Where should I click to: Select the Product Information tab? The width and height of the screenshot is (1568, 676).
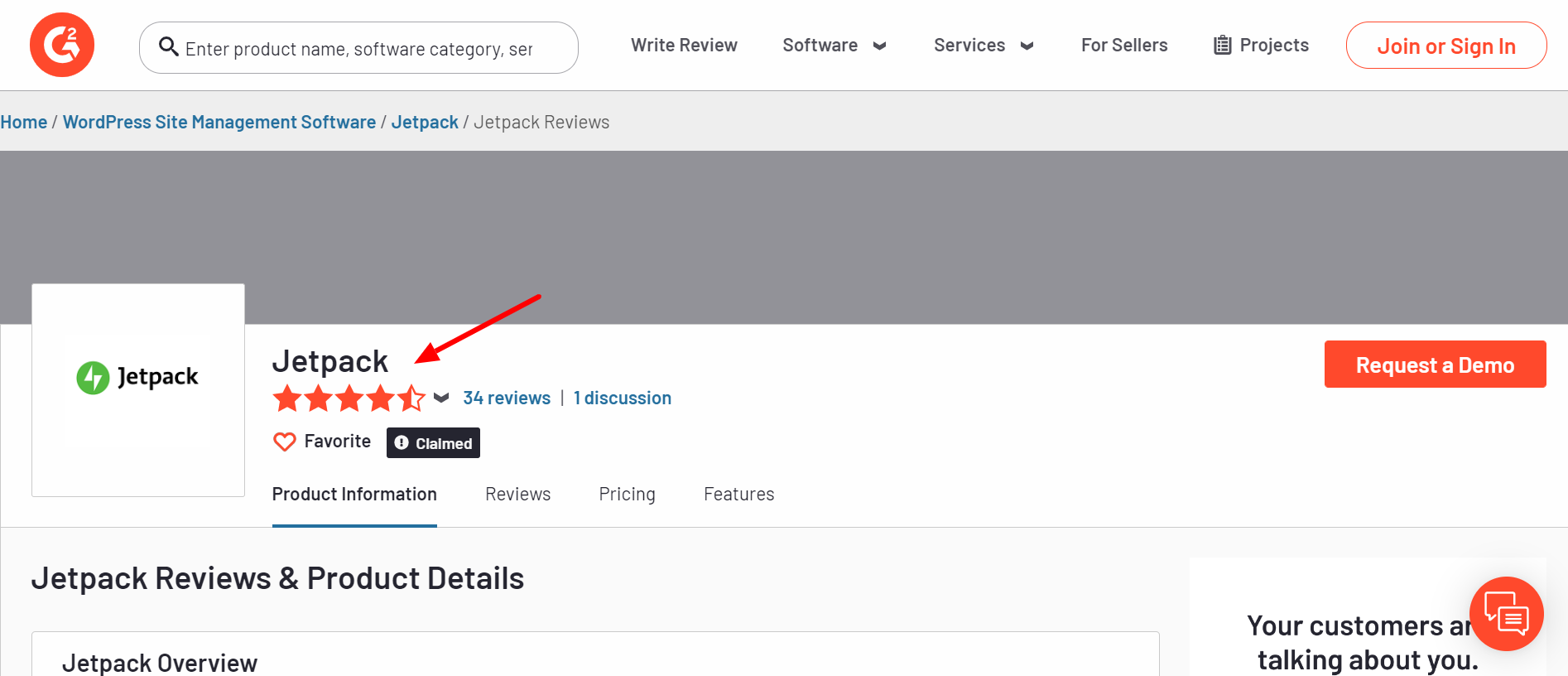[x=354, y=495]
